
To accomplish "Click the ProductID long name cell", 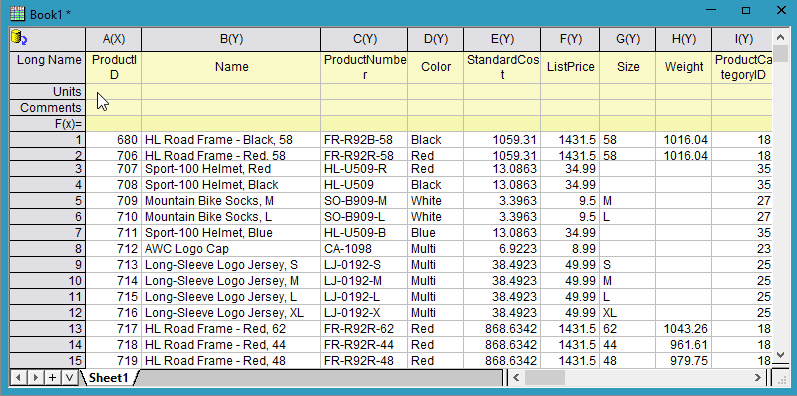I will (x=113, y=68).
